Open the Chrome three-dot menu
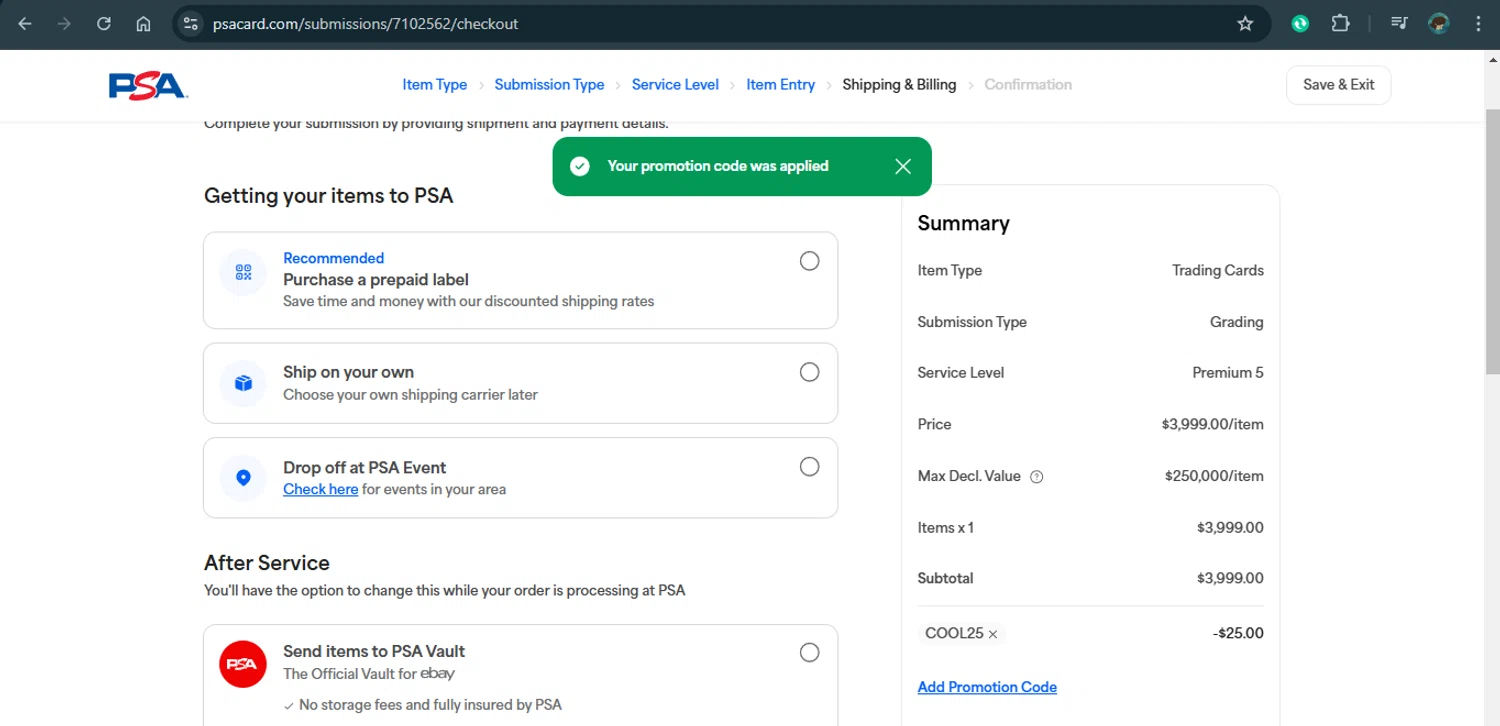This screenshot has height=726, width=1500. (x=1478, y=24)
